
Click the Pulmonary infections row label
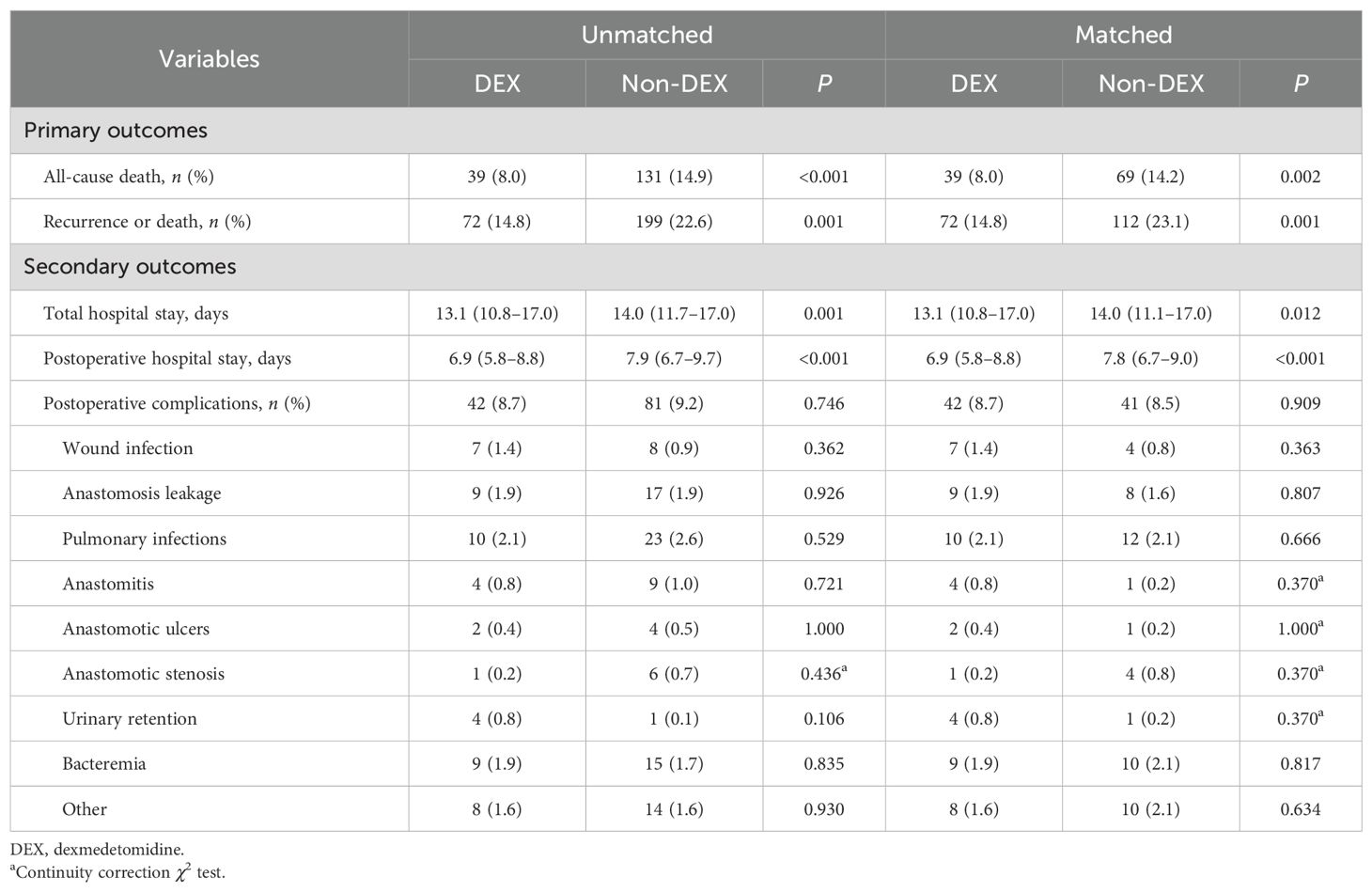pyautogui.click(x=144, y=539)
